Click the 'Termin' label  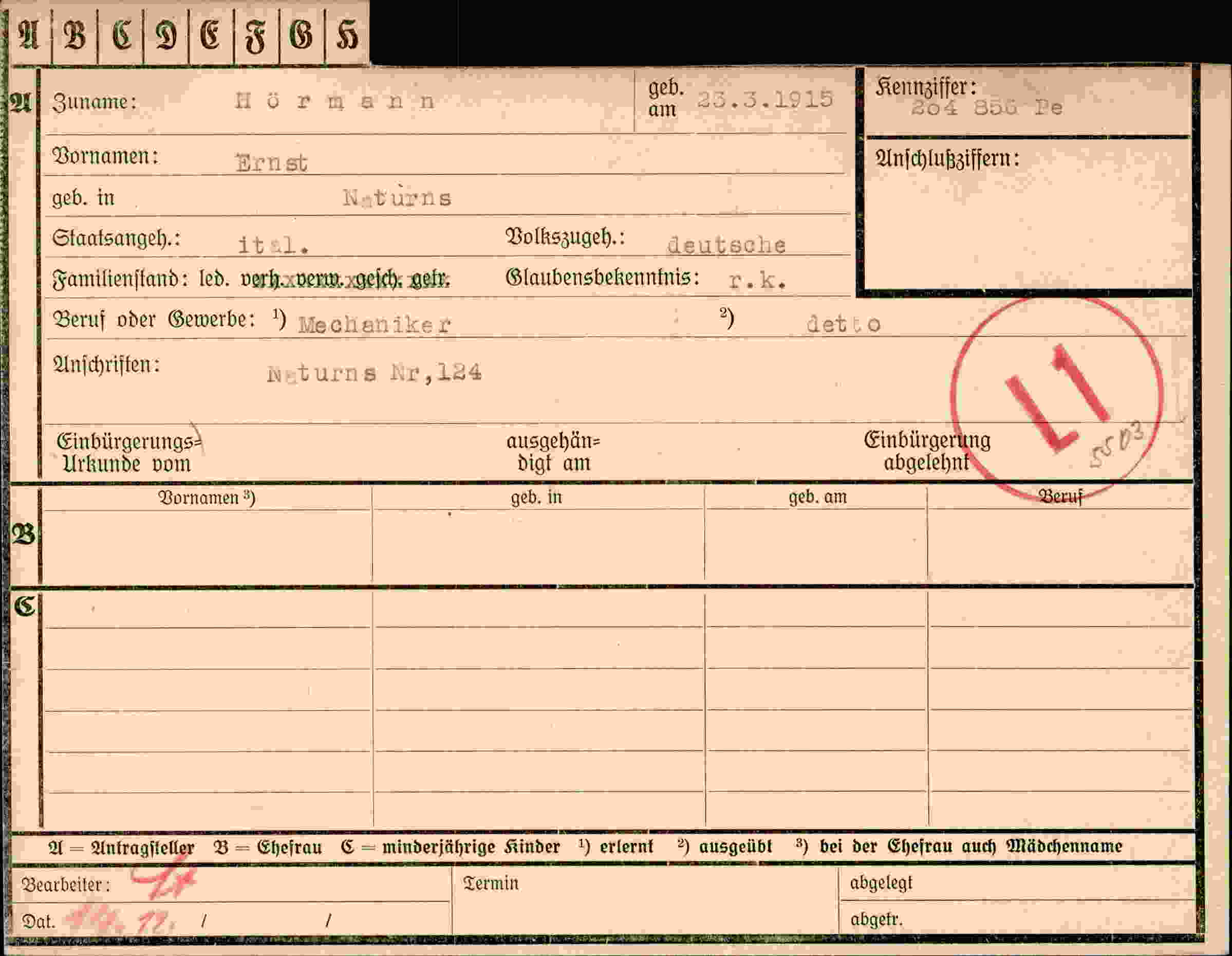tap(491, 883)
